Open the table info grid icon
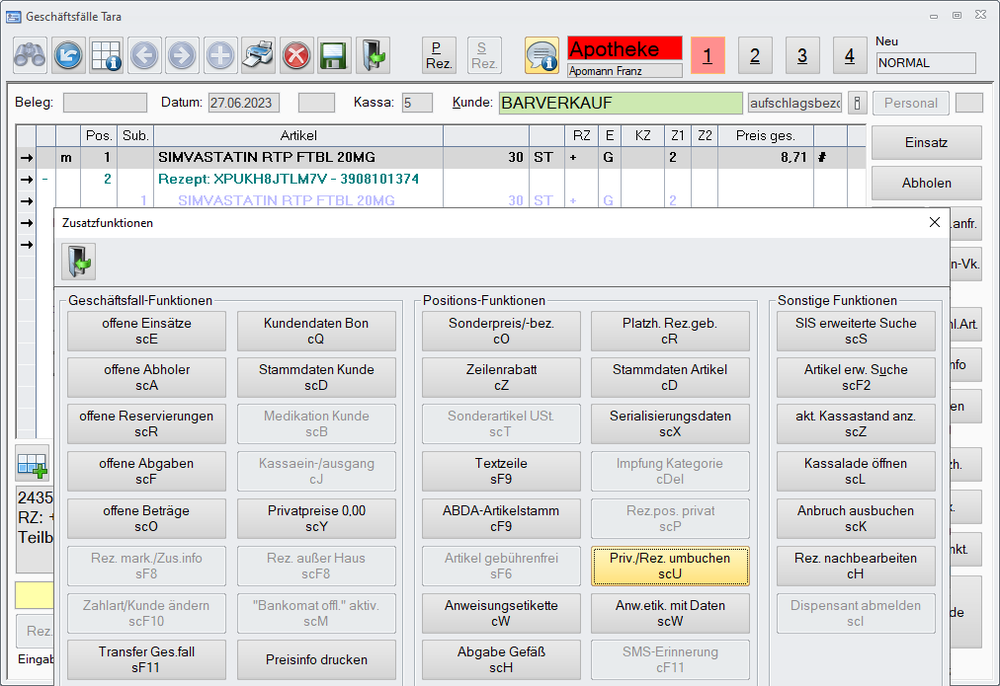Viewport: 1000px width, 686px height. point(106,55)
